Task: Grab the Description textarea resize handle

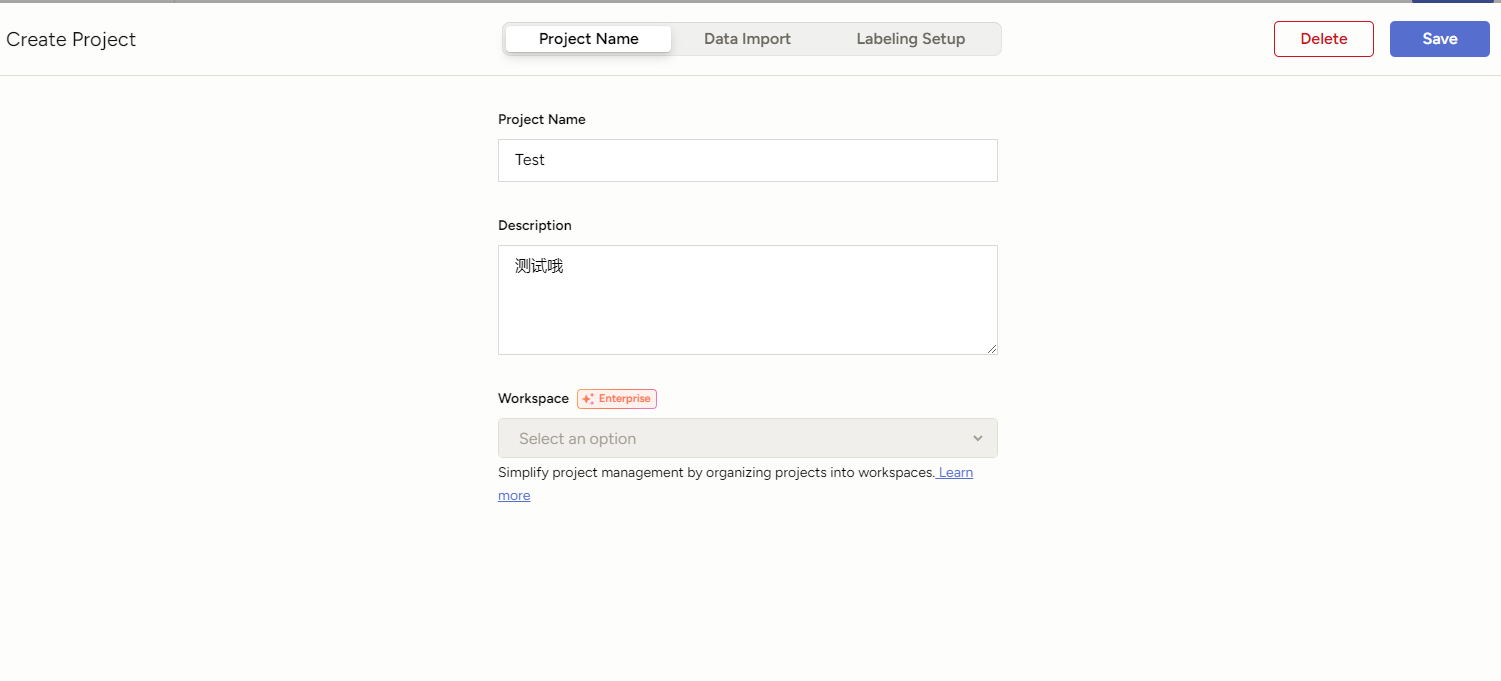Action: point(992,349)
